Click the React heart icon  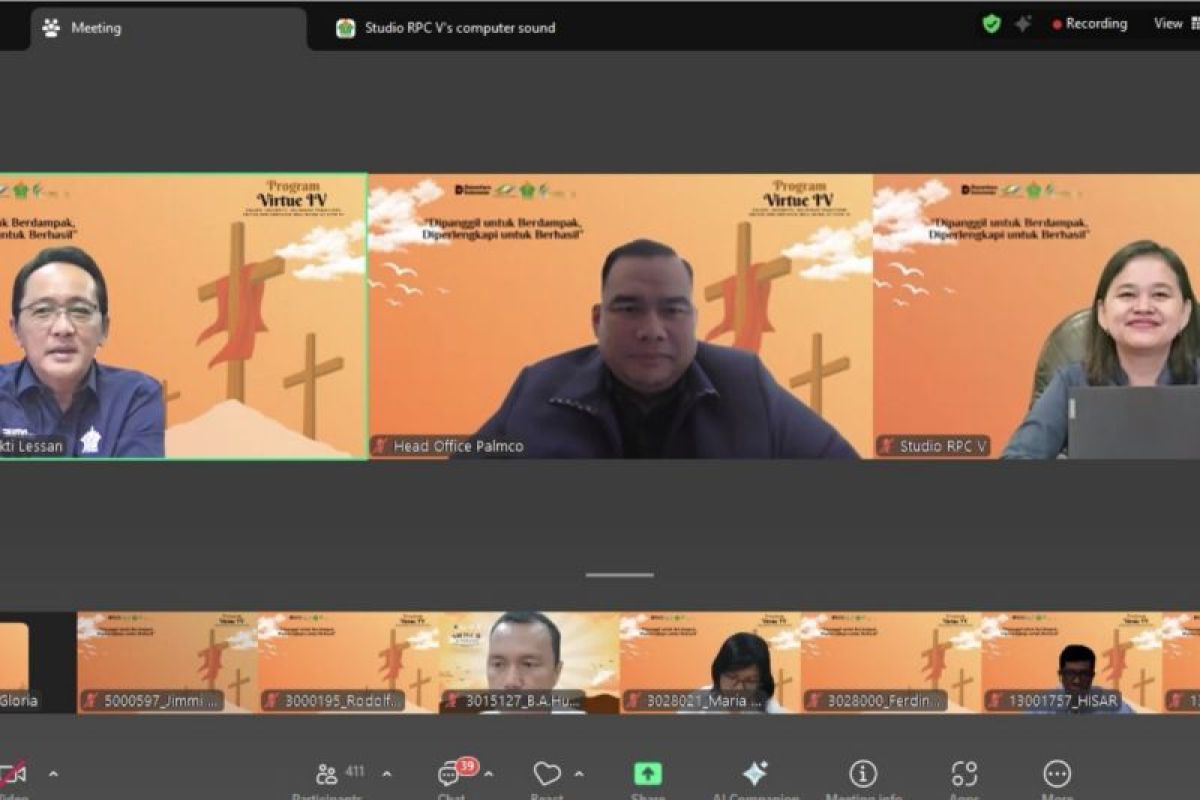pyautogui.click(x=546, y=775)
